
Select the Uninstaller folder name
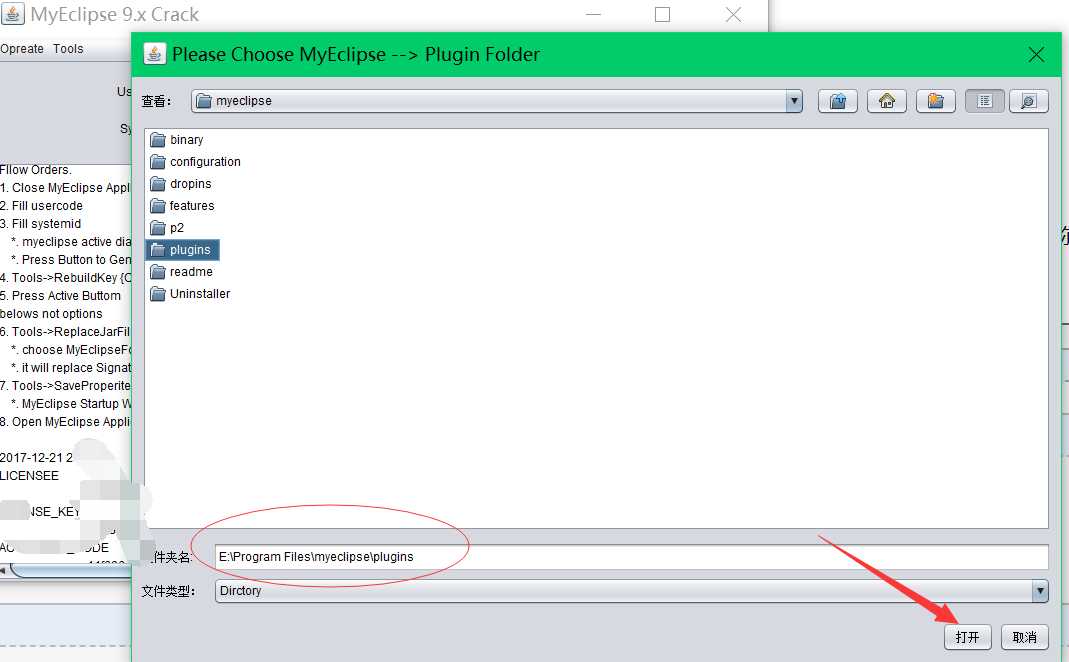(x=200, y=294)
